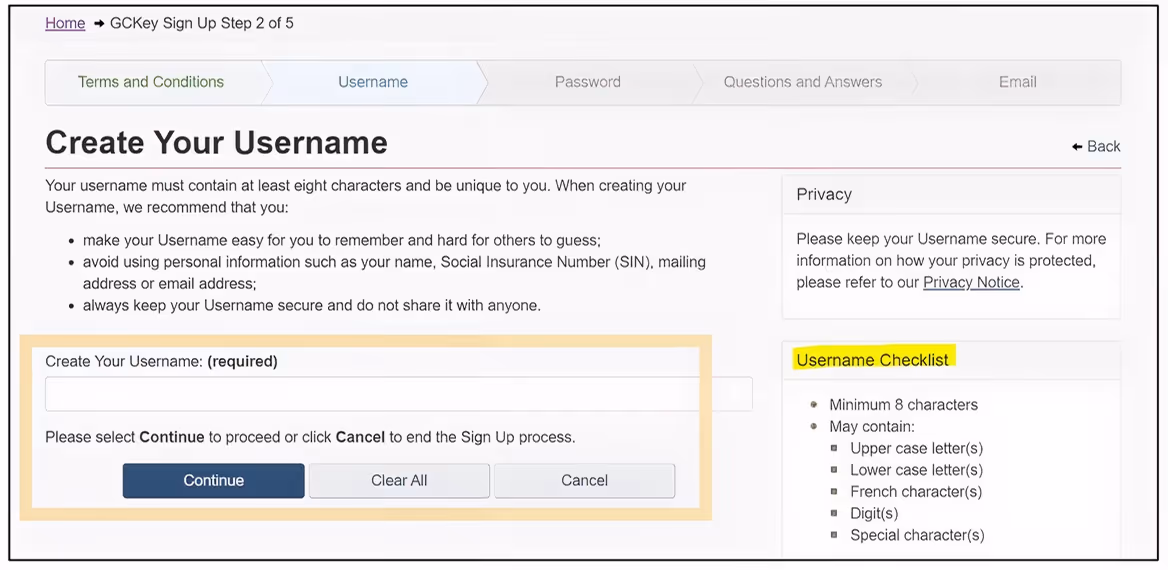Select the Questions and Answers step
Screen dimensions: 1168x570
[x=802, y=82]
